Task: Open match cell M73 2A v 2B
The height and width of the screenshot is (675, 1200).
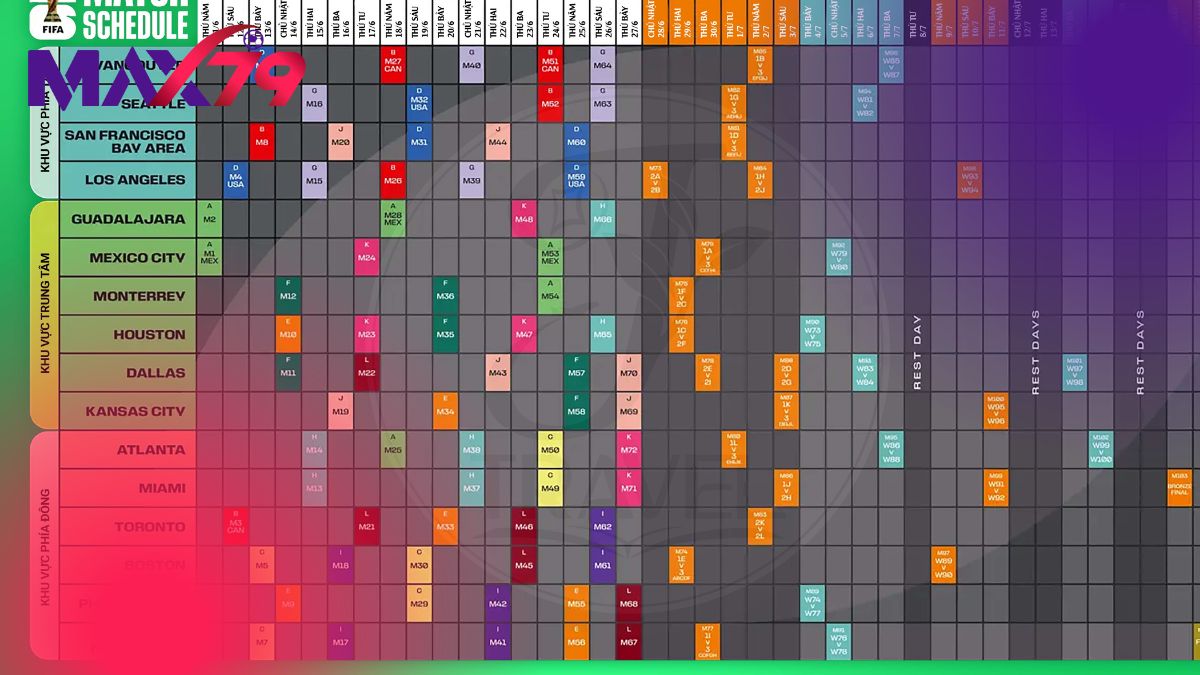Action: tap(655, 180)
